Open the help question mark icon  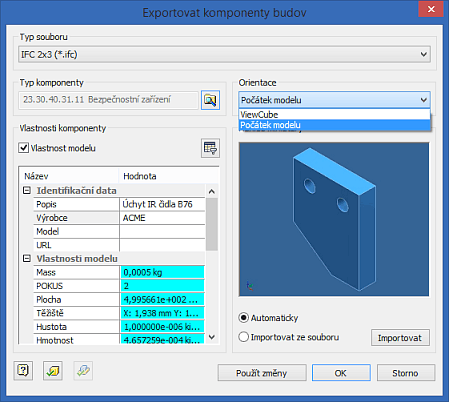23,370
